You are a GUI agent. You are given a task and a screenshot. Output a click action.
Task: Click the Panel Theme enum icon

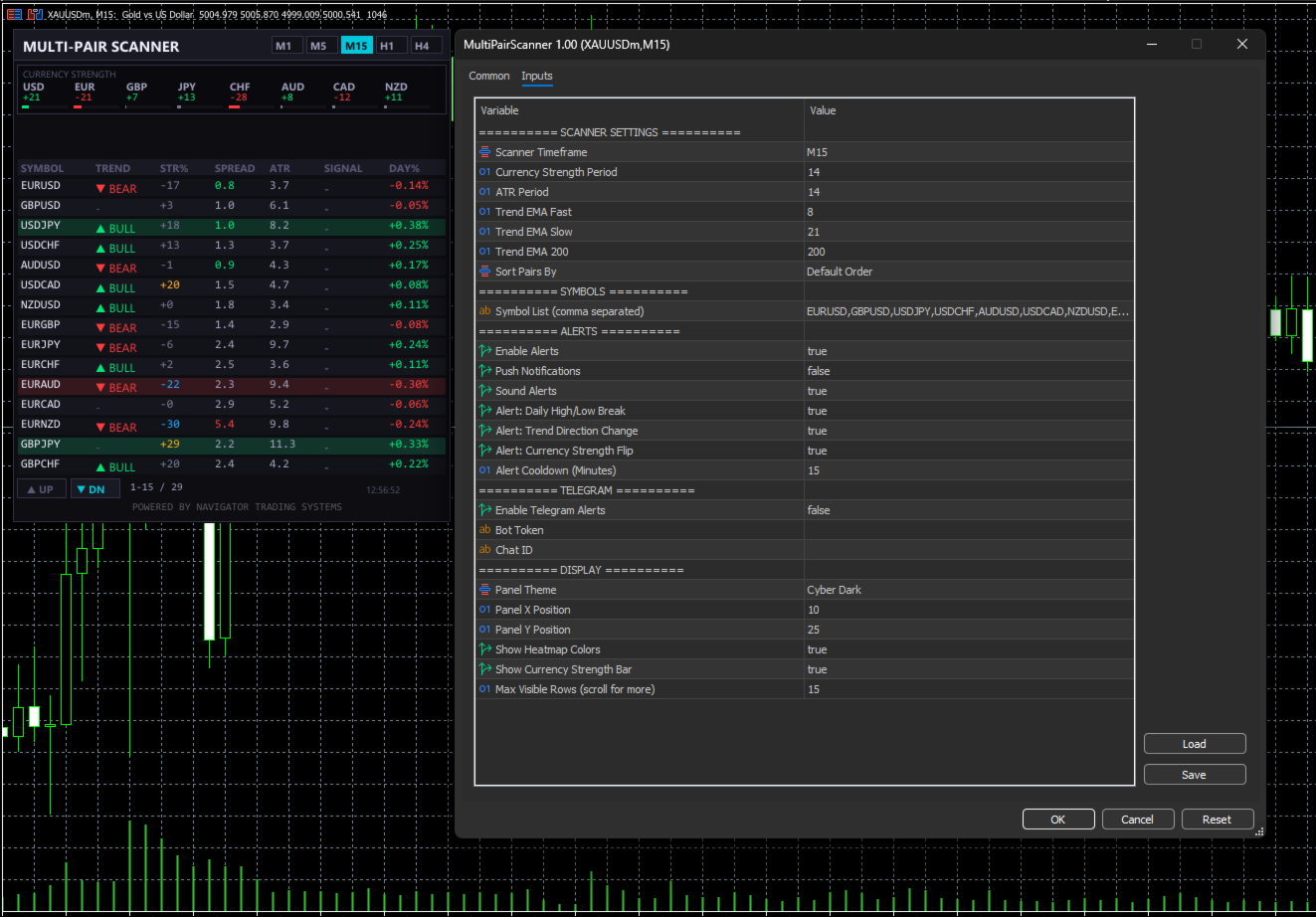(485, 590)
